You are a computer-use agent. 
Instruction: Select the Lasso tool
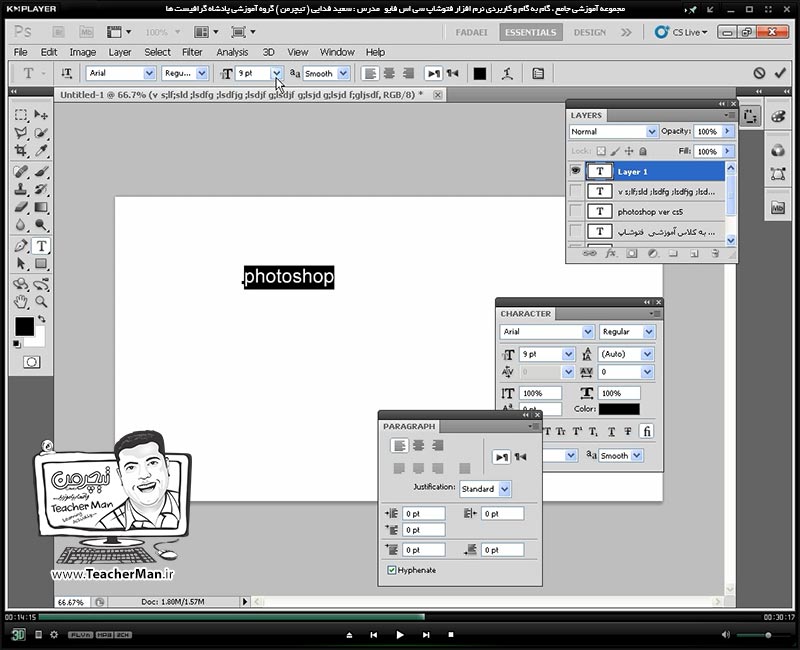click(x=21, y=133)
